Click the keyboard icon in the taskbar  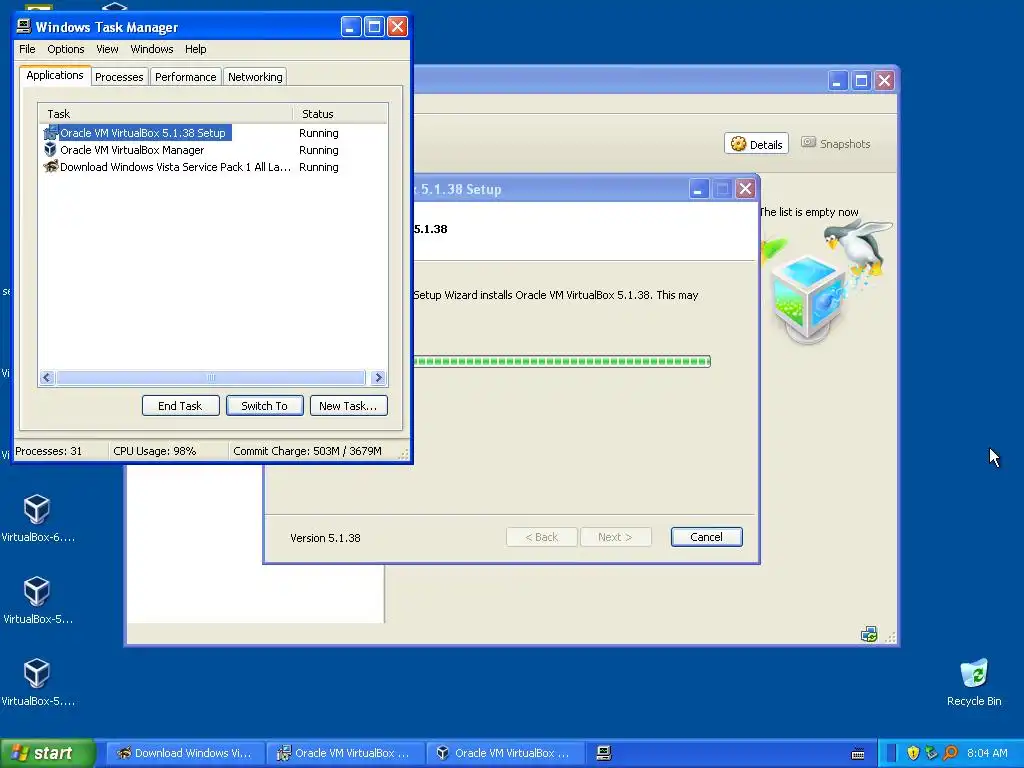(858, 754)
